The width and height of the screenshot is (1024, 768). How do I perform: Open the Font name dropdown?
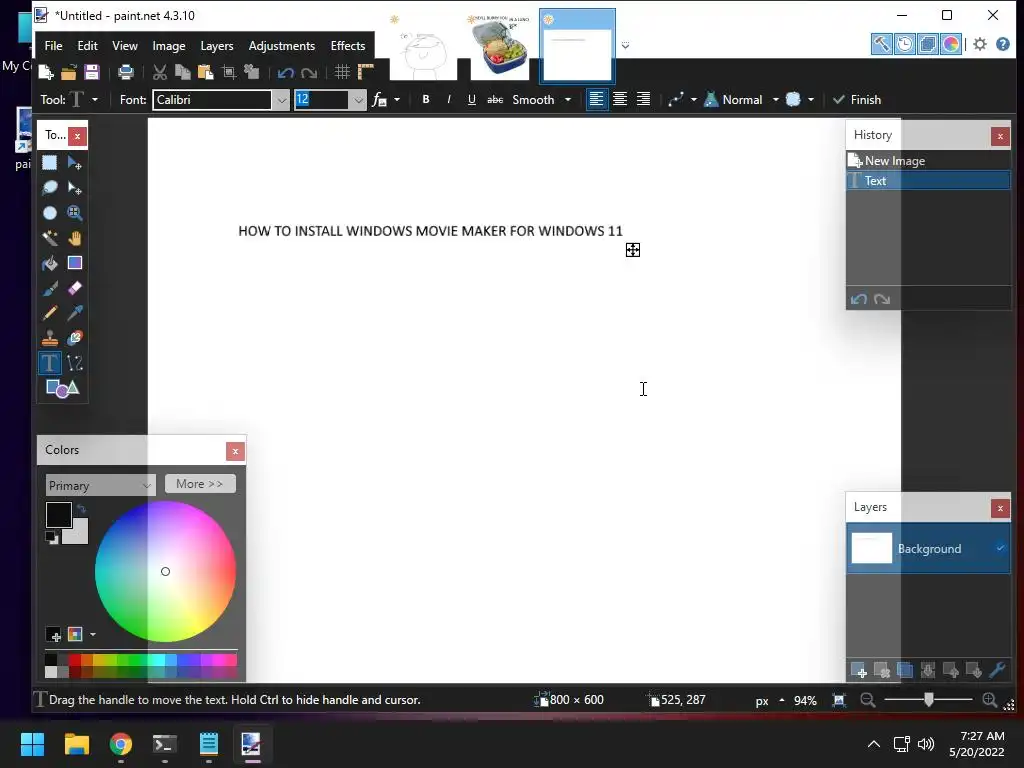point(281,100)
